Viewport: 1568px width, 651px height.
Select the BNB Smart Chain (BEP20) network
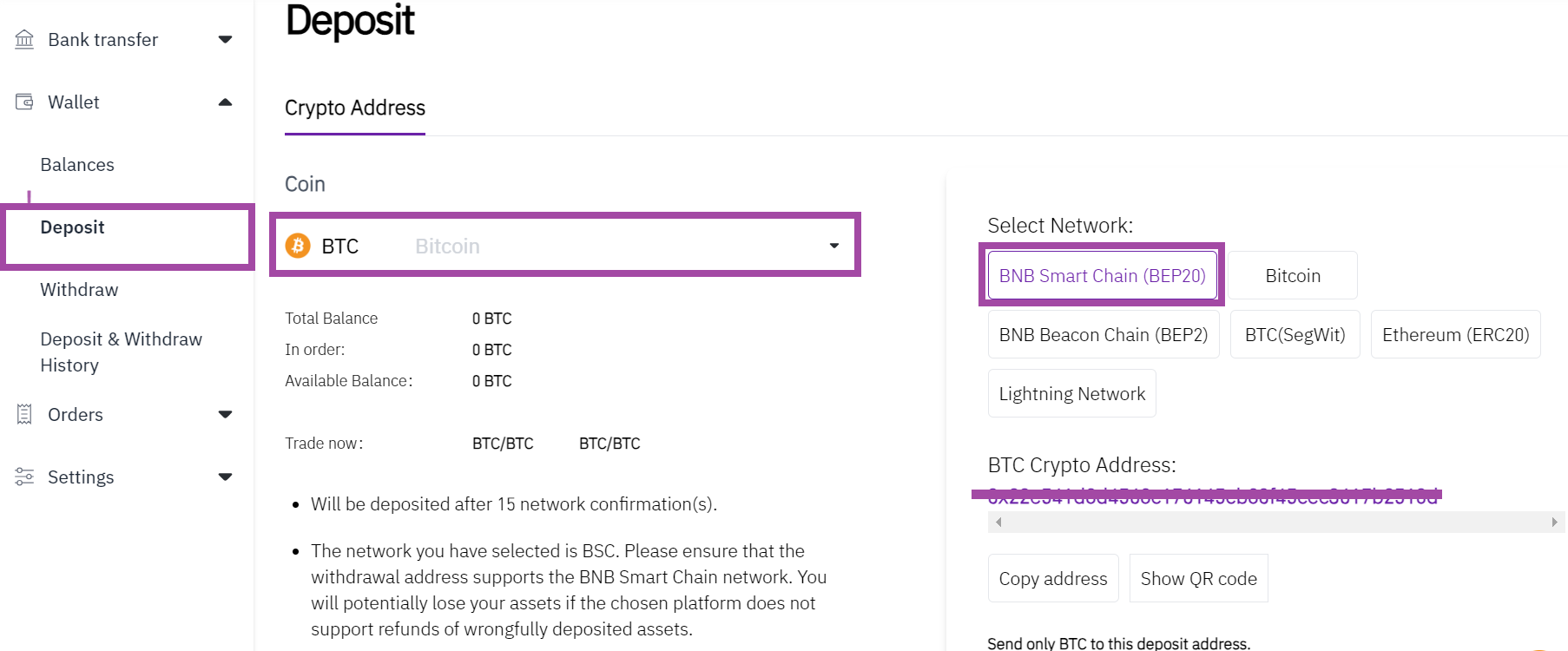tap(1102, 275)
